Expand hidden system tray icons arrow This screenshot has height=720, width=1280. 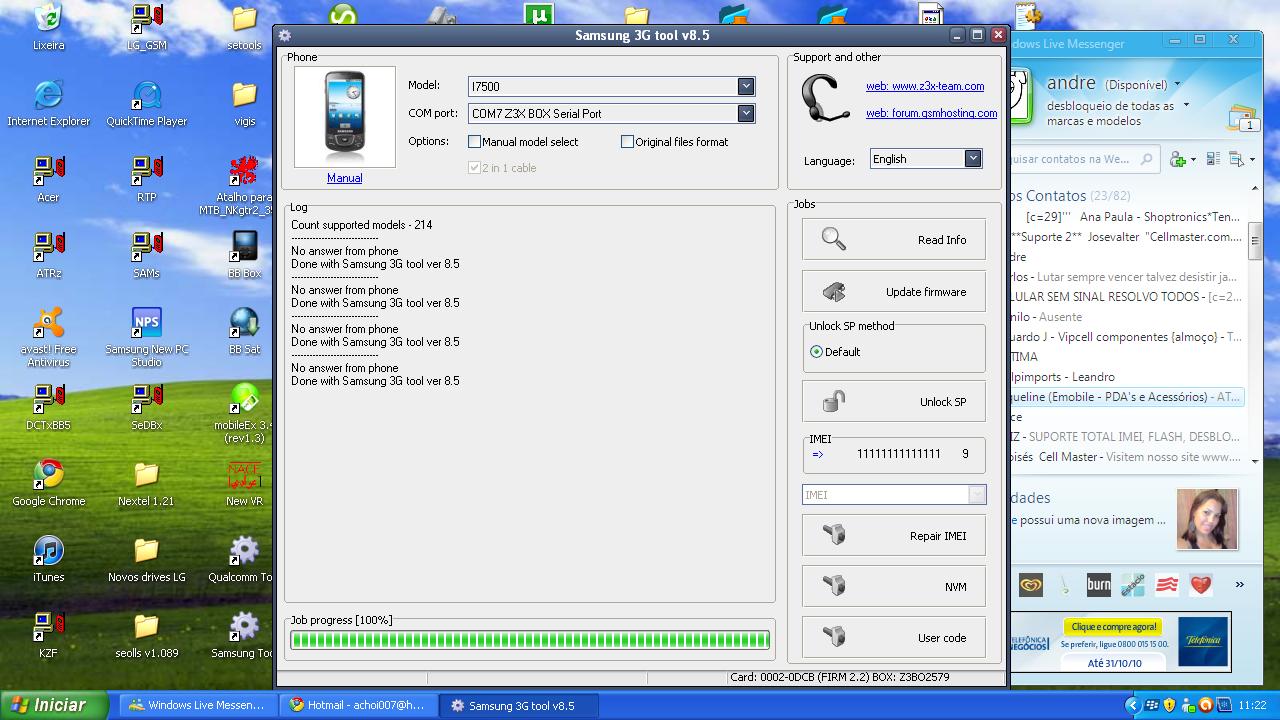click(x=1132, y=705)
